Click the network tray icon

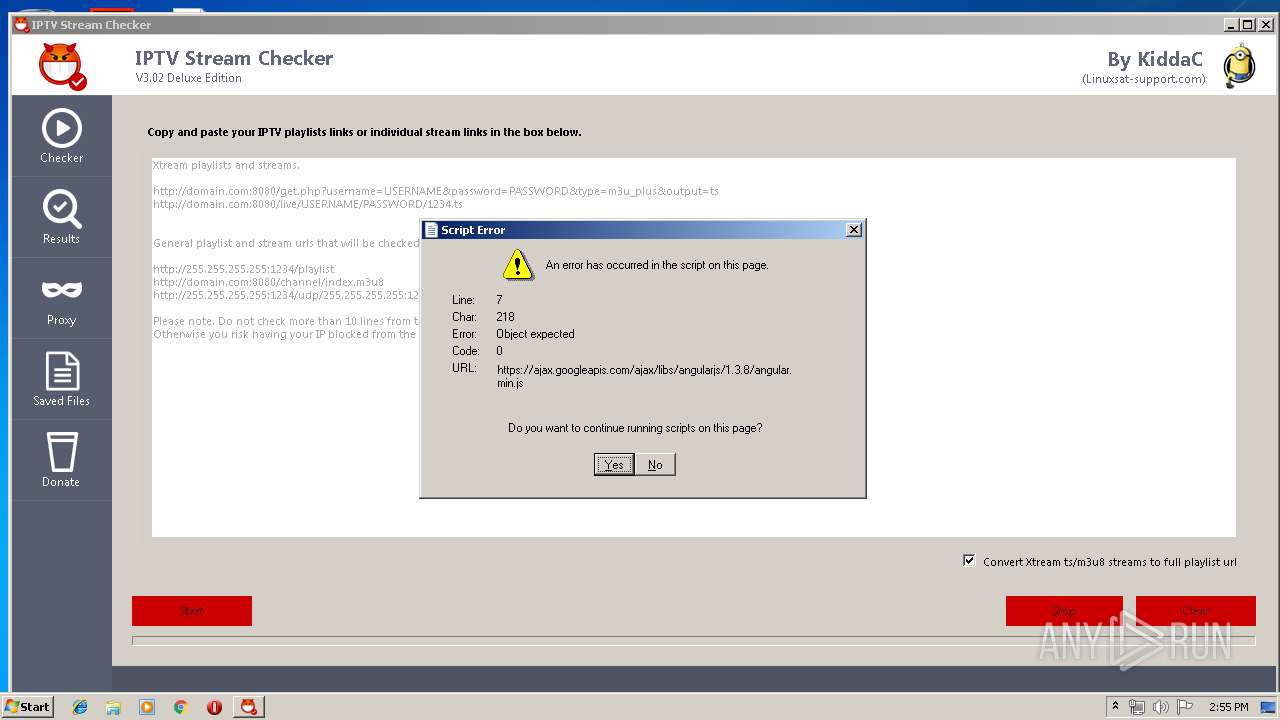[1137, 707]
